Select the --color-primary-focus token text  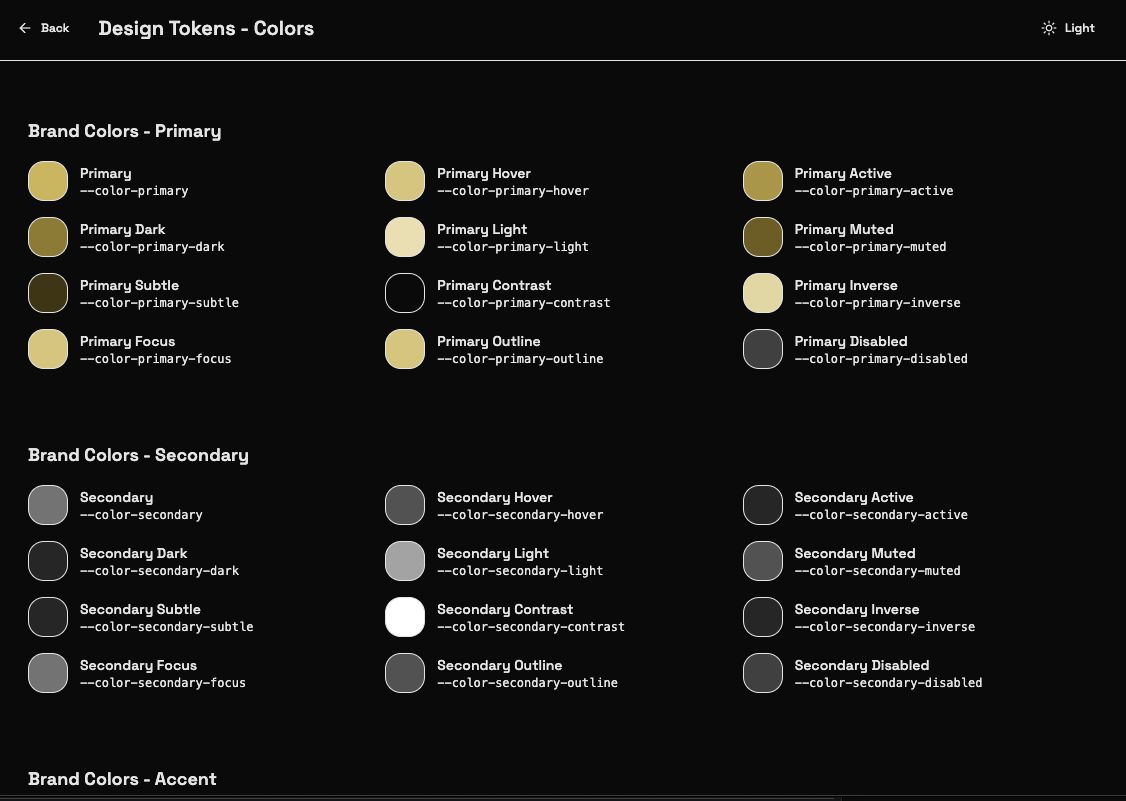(x=155, y=358)
